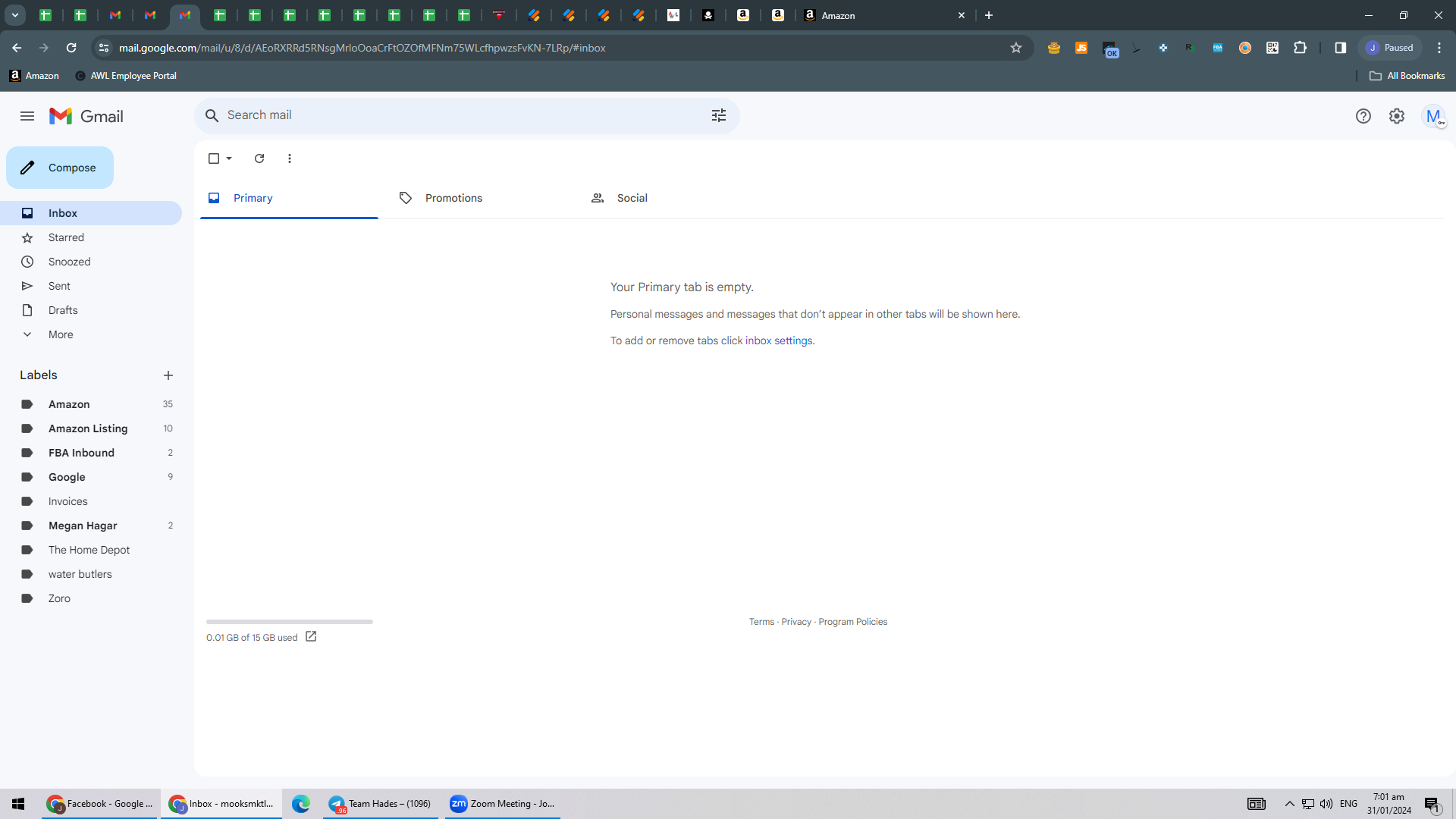Tick the select all messages checkbox
Viewport: 1456px width, 819px height.
point(214,158)
